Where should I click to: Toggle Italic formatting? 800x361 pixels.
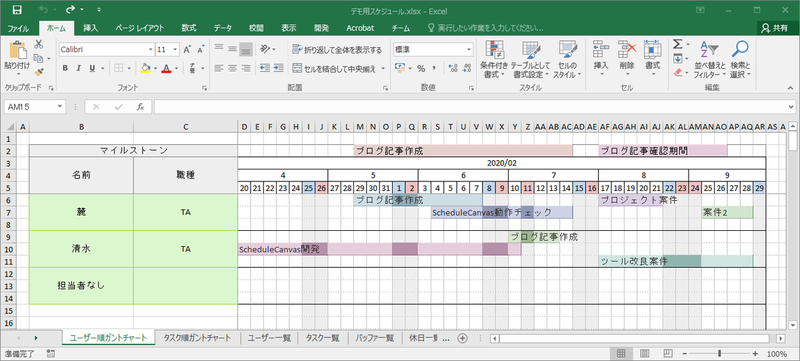(x=78, y=68)
